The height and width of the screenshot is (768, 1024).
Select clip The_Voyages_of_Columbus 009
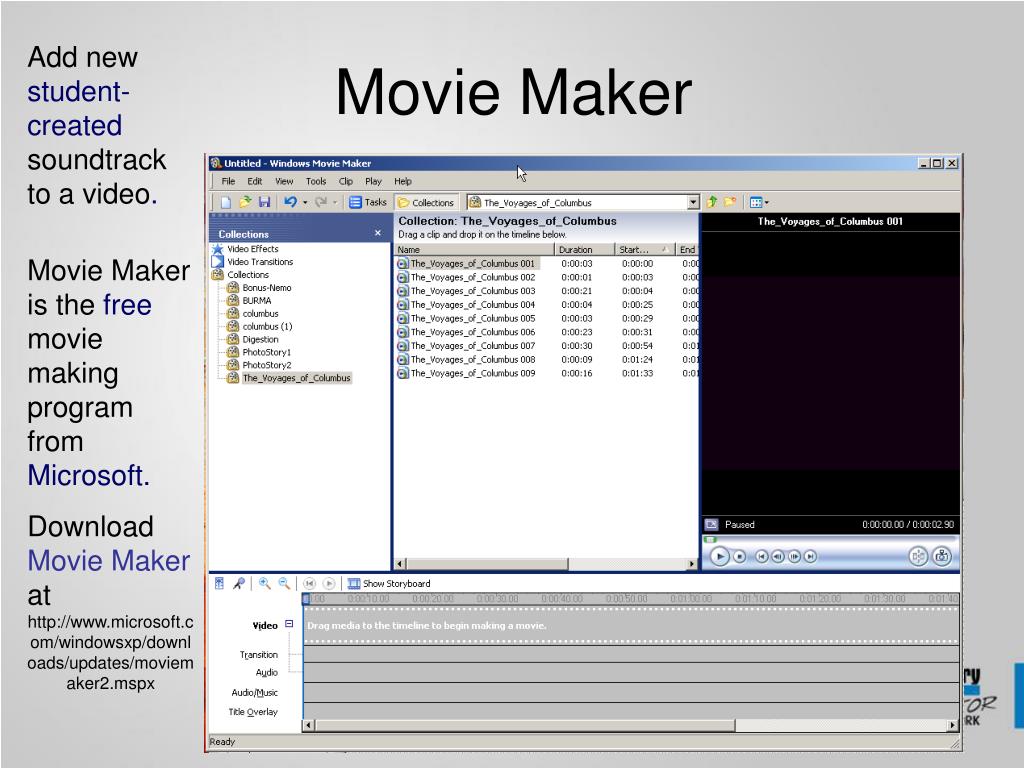click(473, 374)
